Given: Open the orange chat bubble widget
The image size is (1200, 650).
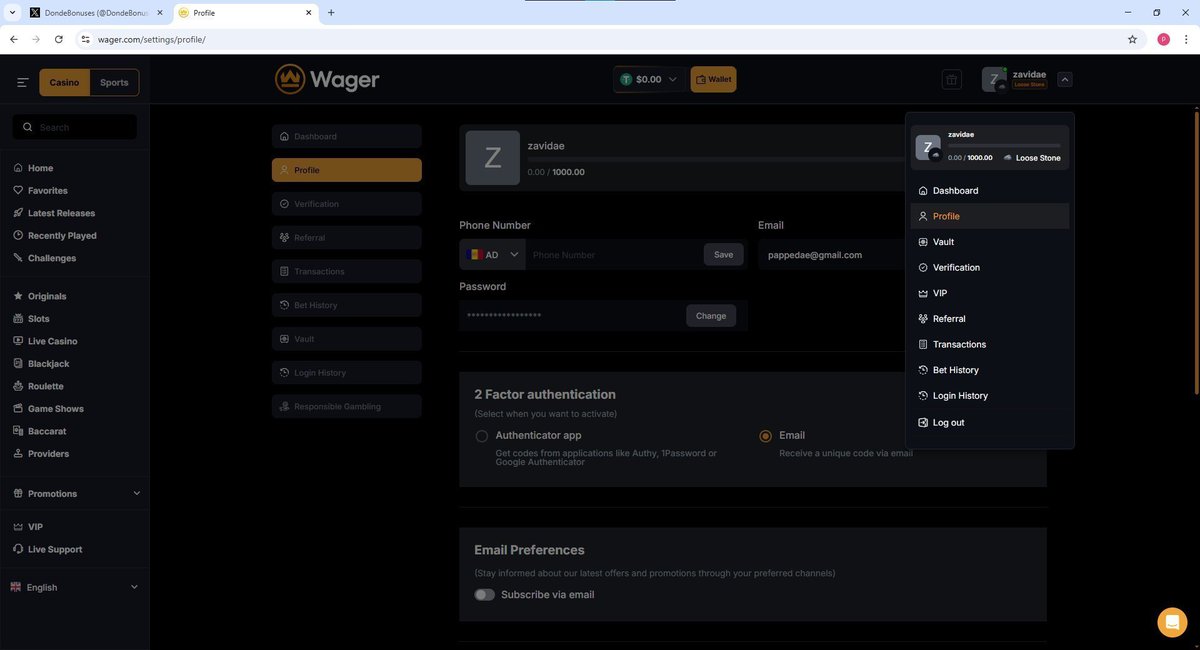Looking at the screenshot, I should coord(1172,622).
